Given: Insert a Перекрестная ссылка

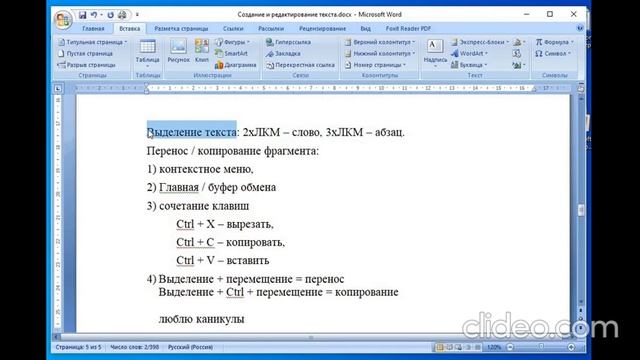Looking at the screenshot, I should tap(300, 65).
